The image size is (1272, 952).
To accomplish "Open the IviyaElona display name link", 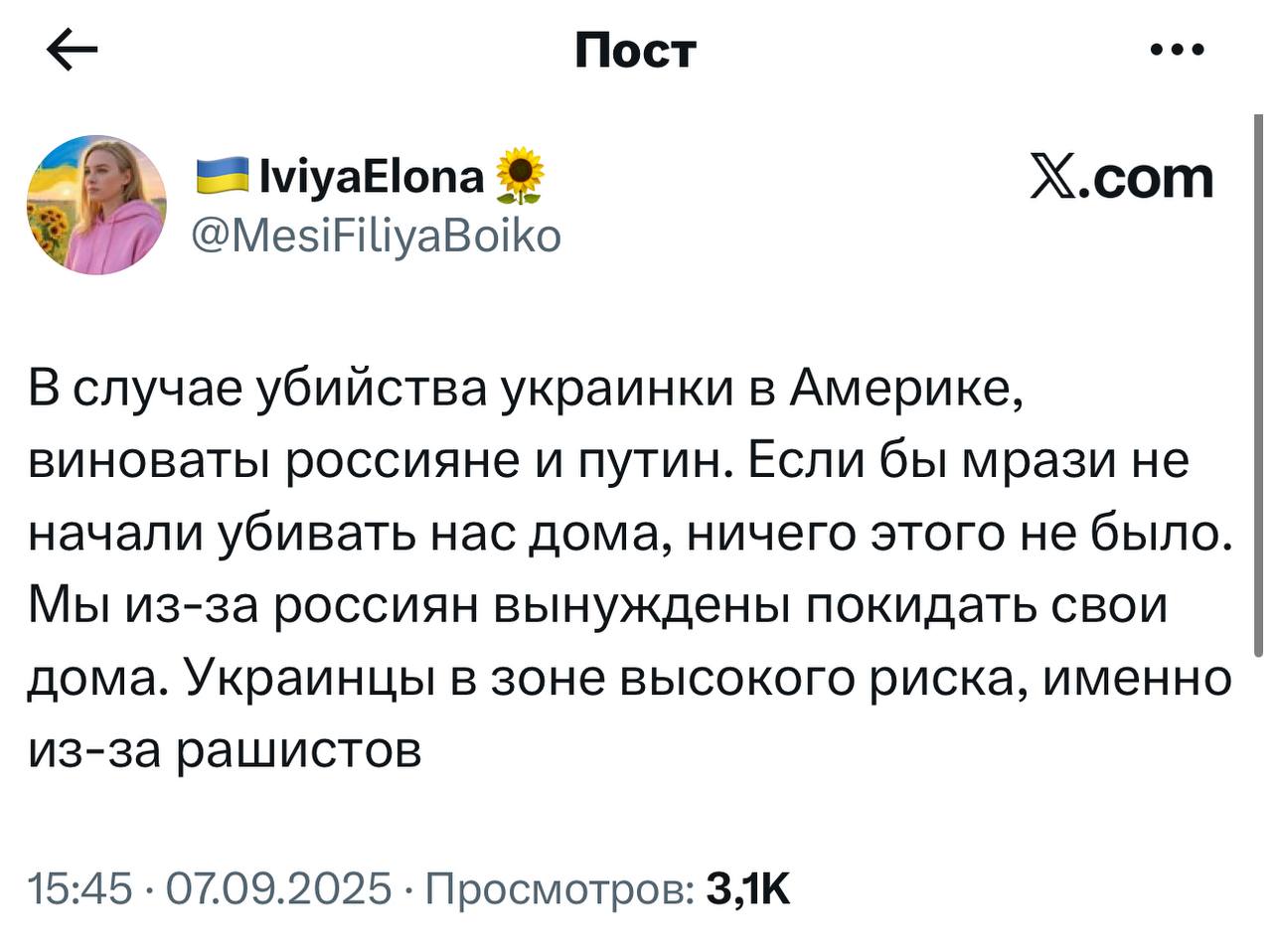I will pyautogui.click(x=371, y=176).
